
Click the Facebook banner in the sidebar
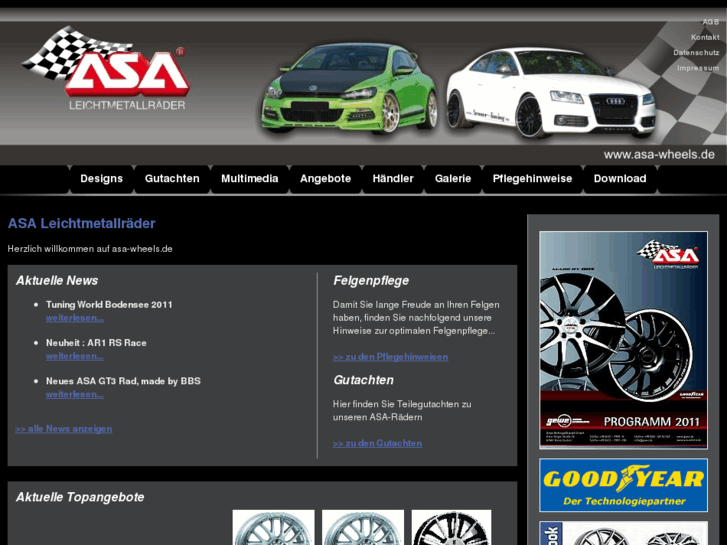(624, 533)
